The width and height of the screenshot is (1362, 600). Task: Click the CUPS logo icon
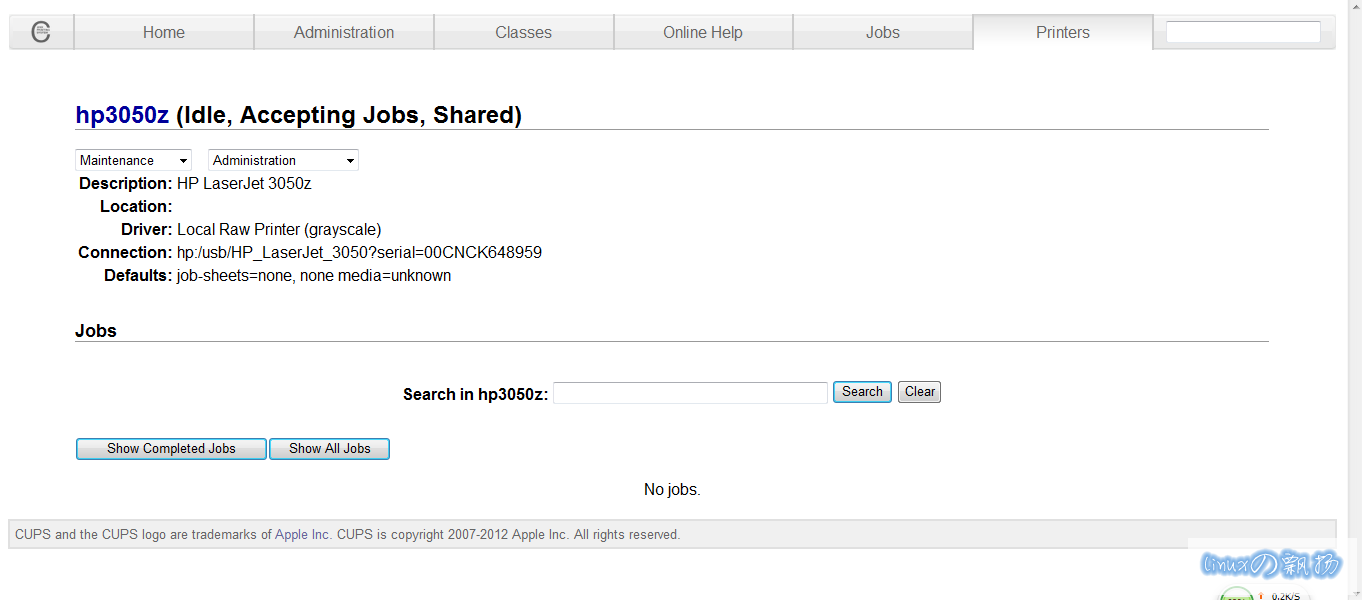click(41, 32)
